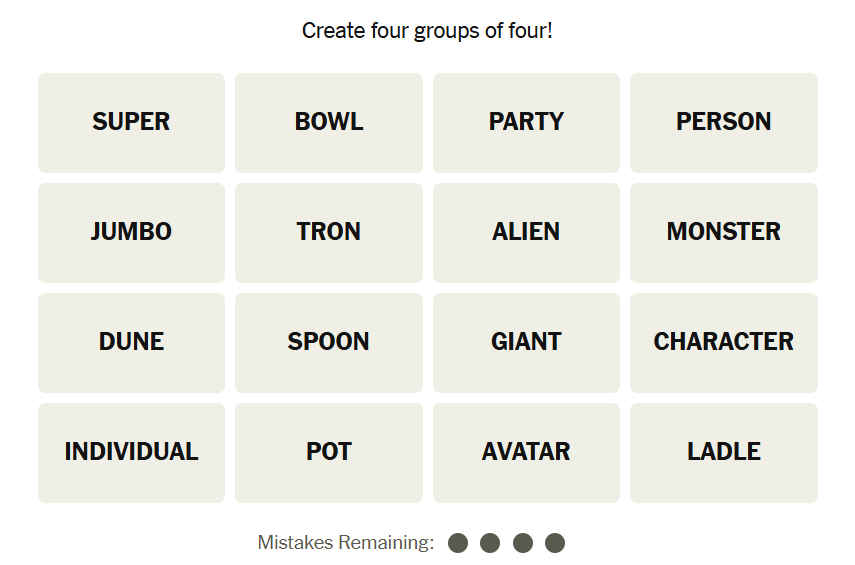Select the AVATAR tile
855x565 pixels.
pyautogui.click(x=526, y=452)
